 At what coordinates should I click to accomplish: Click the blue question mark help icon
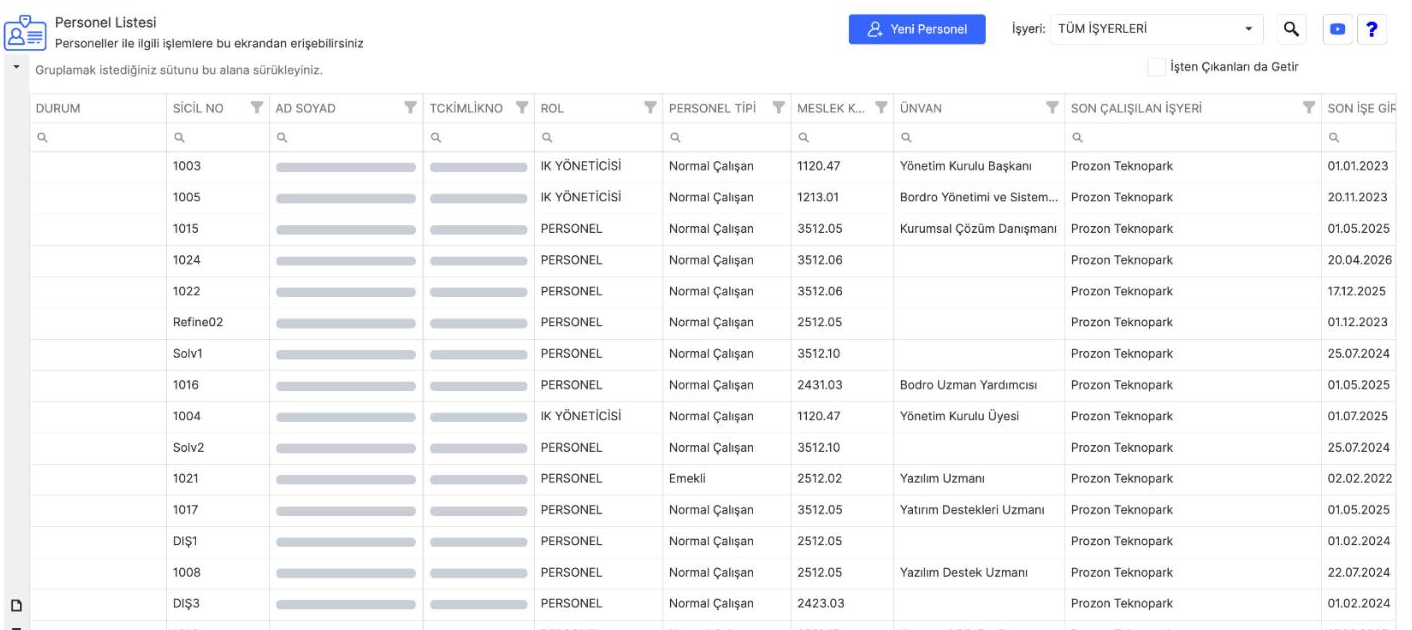coord(1371,29)
